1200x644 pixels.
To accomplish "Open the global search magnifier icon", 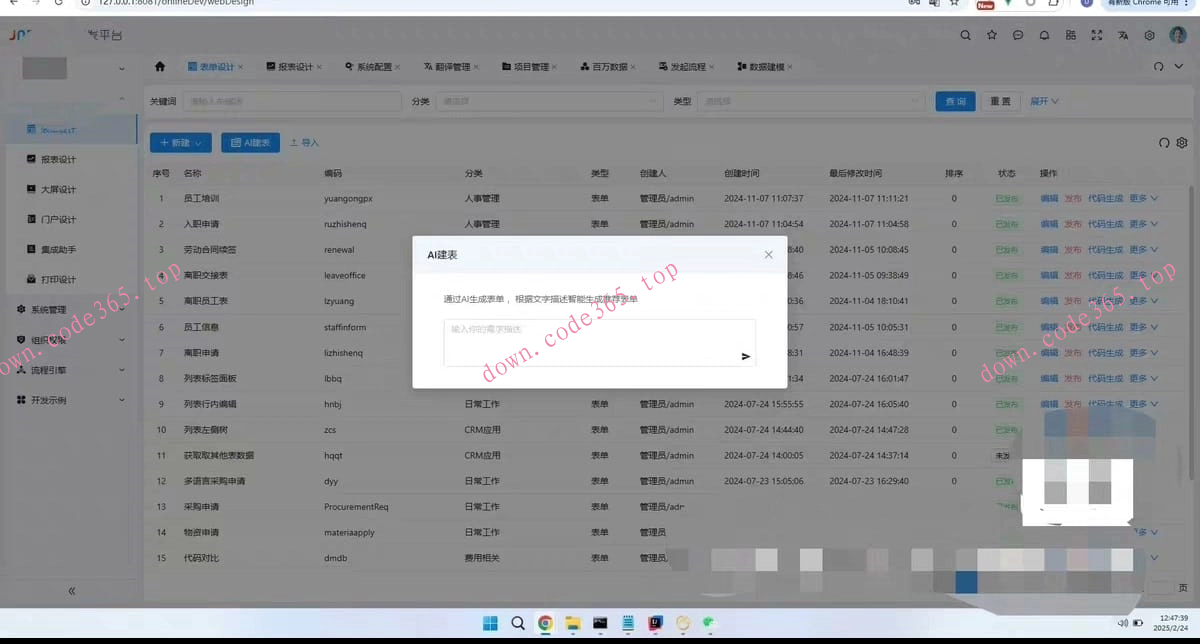I will pos(965,35).
